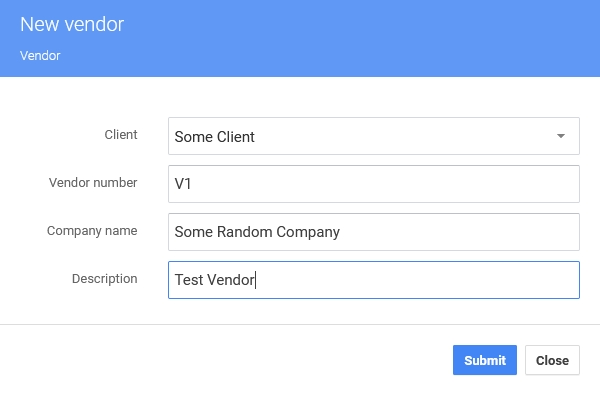600x395 pixels.
Task: Close the New vendor dialog
Action: tap(552, 360)
